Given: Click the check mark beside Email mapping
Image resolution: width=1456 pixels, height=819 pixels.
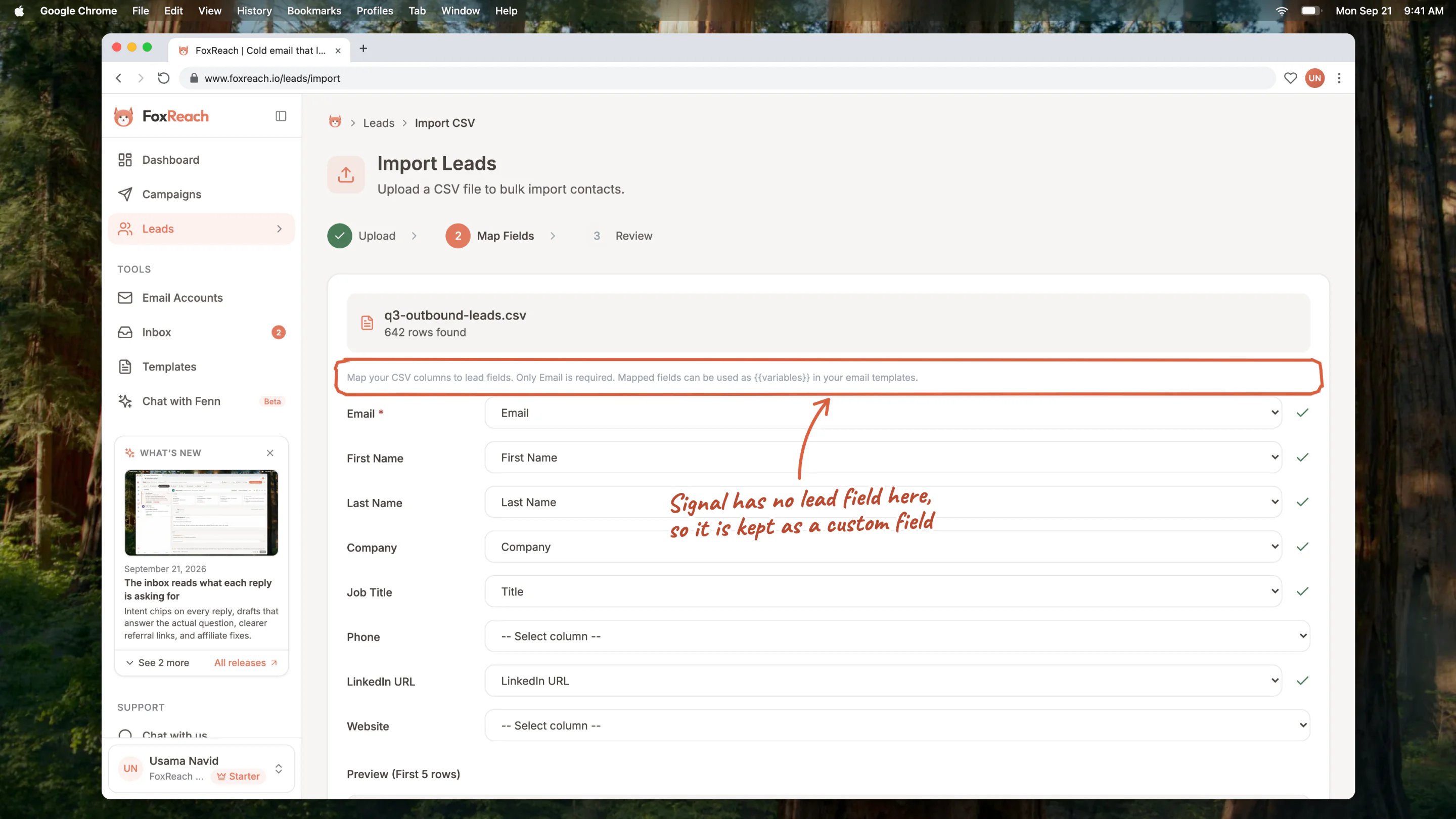Looking at the screenshot, I should (x=1302, y=413).
